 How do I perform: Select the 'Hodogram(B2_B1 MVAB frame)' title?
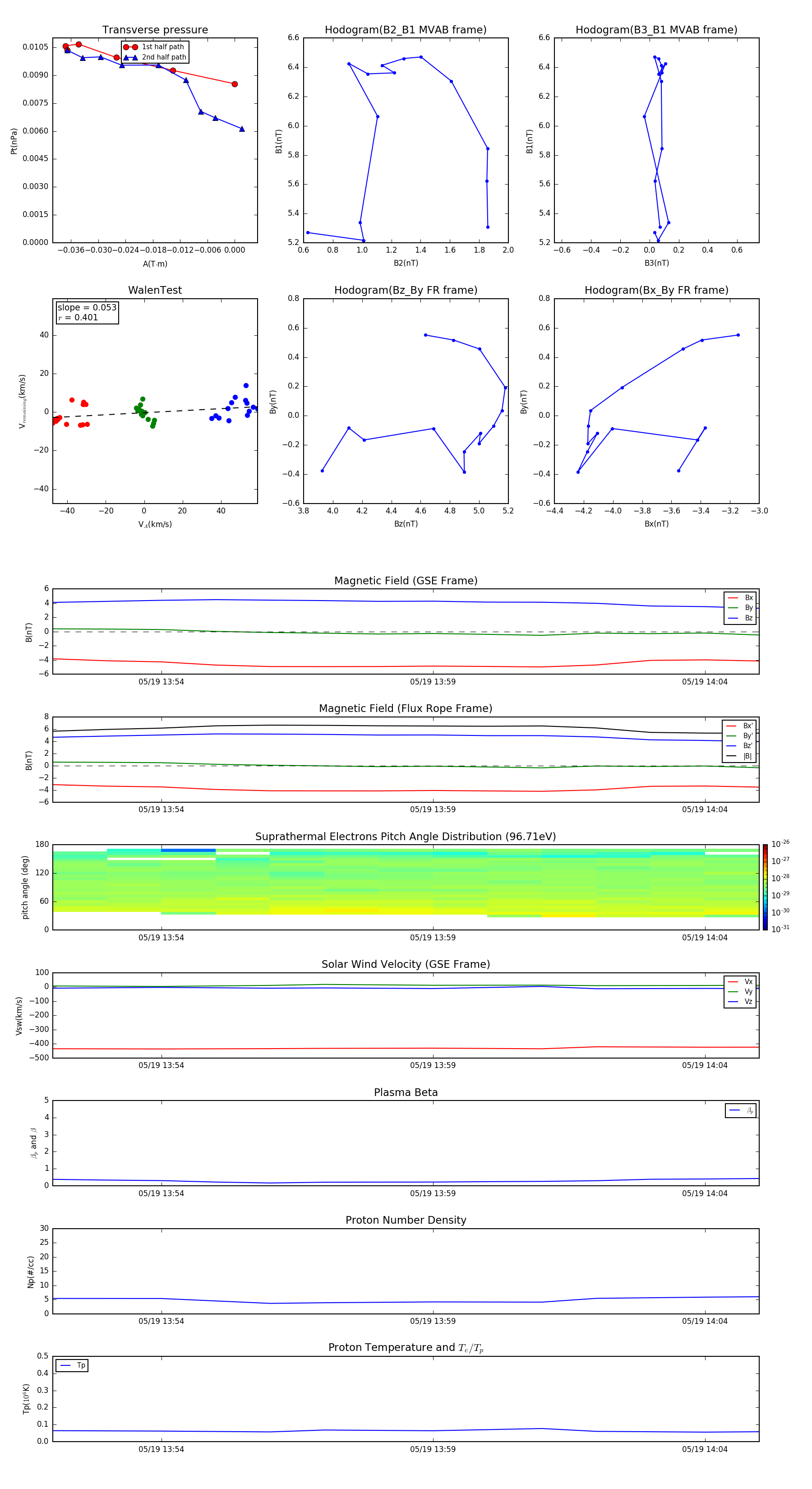click(x=406, y=30)
